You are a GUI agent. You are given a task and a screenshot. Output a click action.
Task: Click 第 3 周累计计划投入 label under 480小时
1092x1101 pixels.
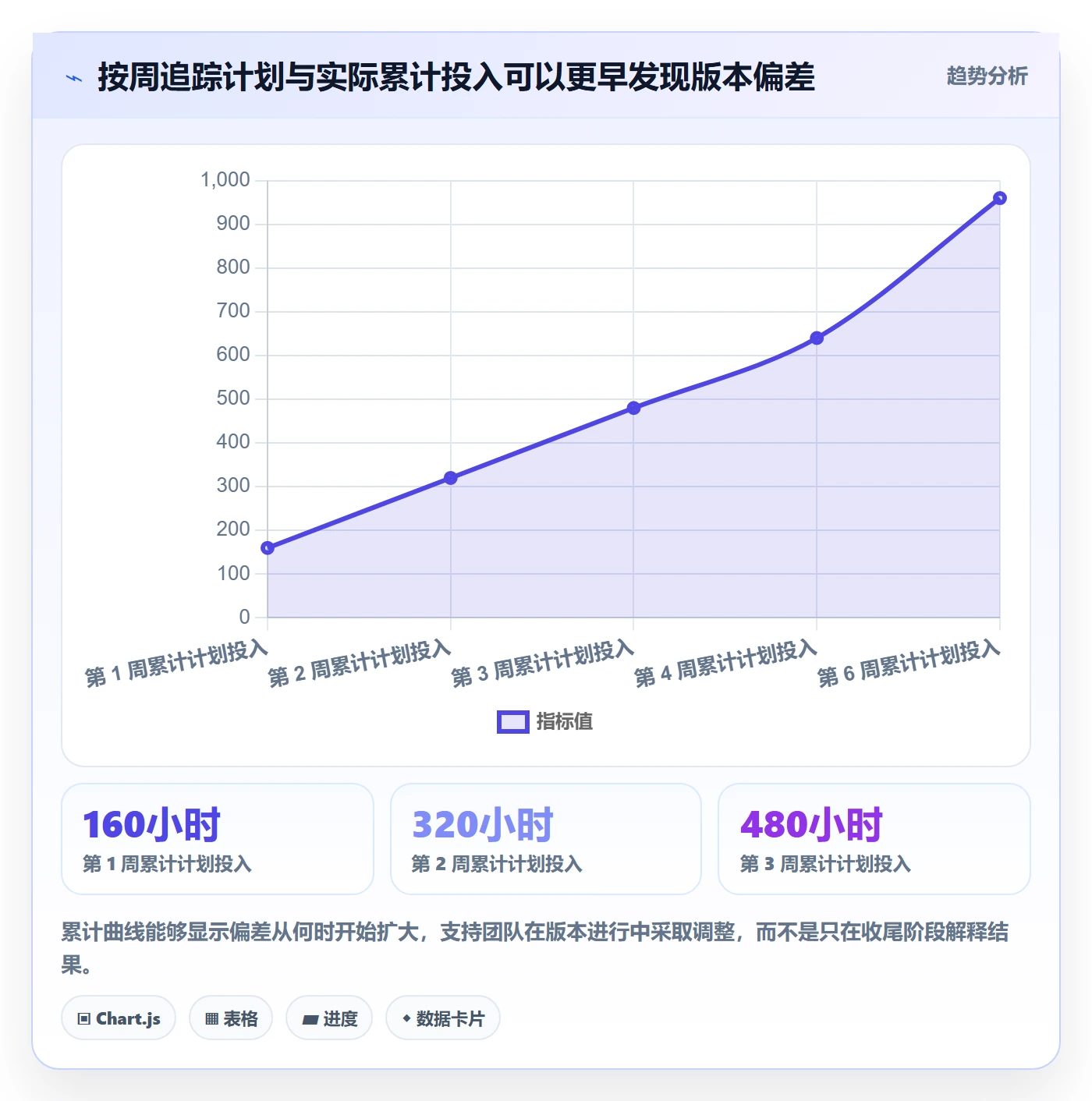(x=825, y=864)
